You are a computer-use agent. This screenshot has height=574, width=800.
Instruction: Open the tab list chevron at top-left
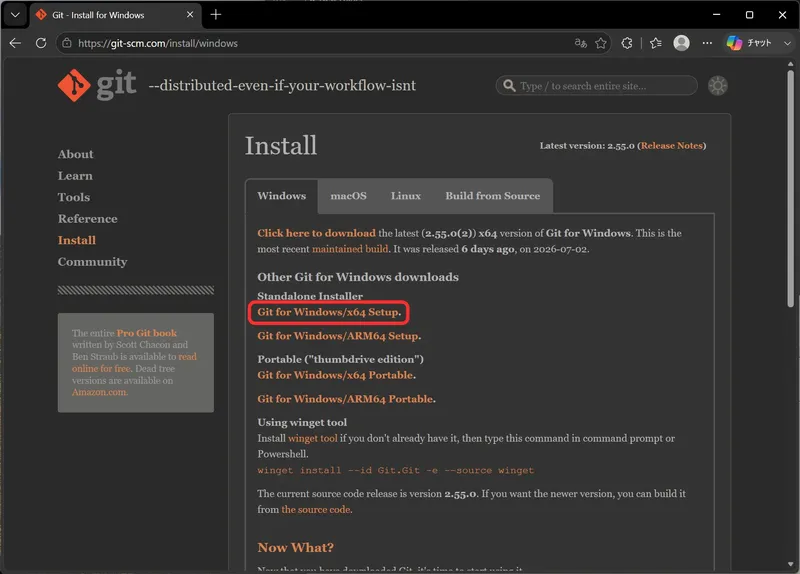15,15
